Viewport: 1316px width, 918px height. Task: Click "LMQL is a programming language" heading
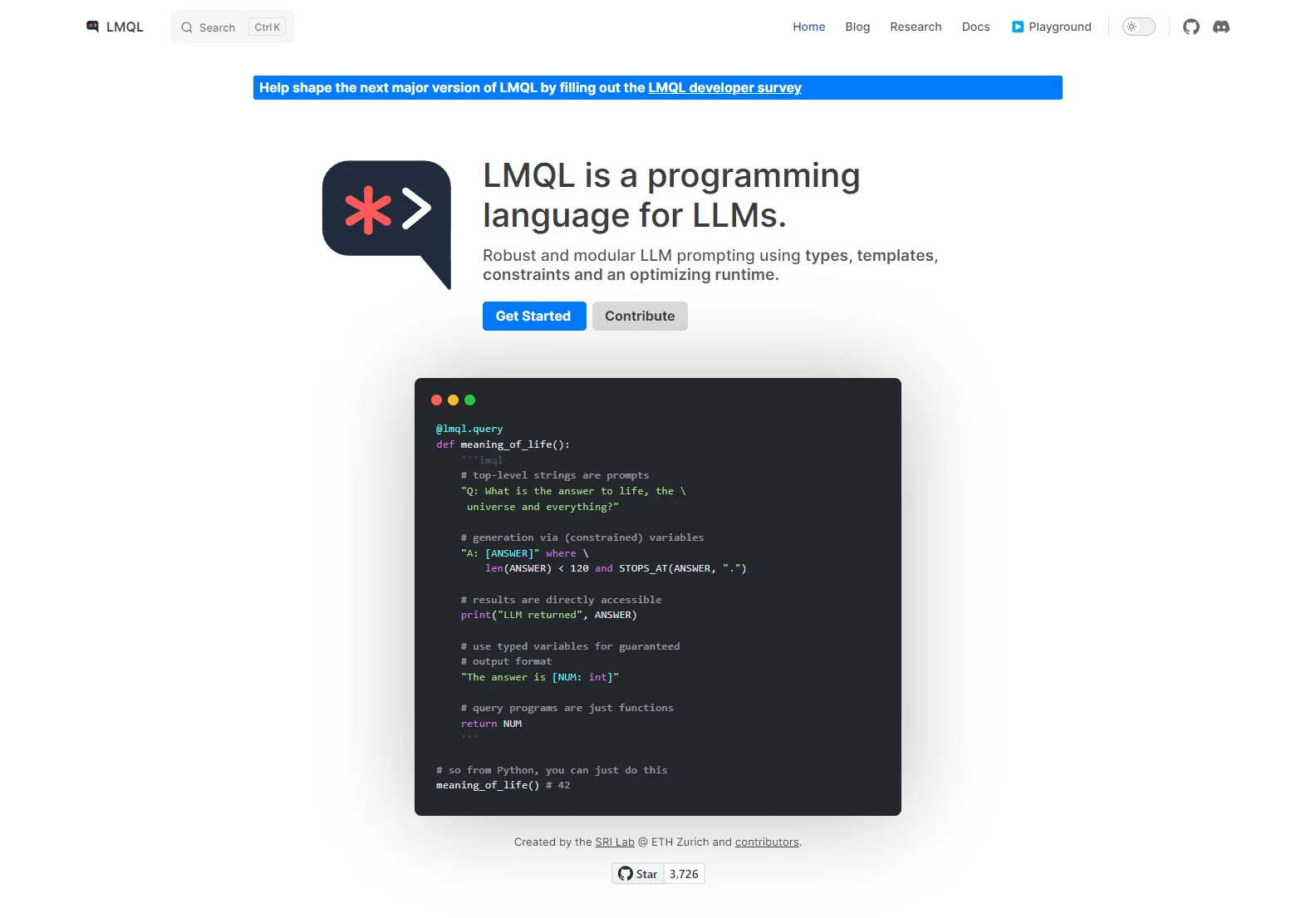pos(671,195)
